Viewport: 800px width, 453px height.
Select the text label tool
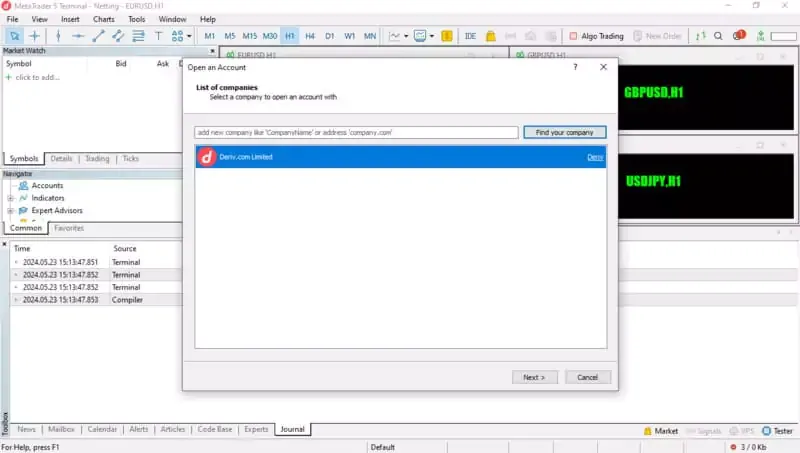(x=158, y=36)
